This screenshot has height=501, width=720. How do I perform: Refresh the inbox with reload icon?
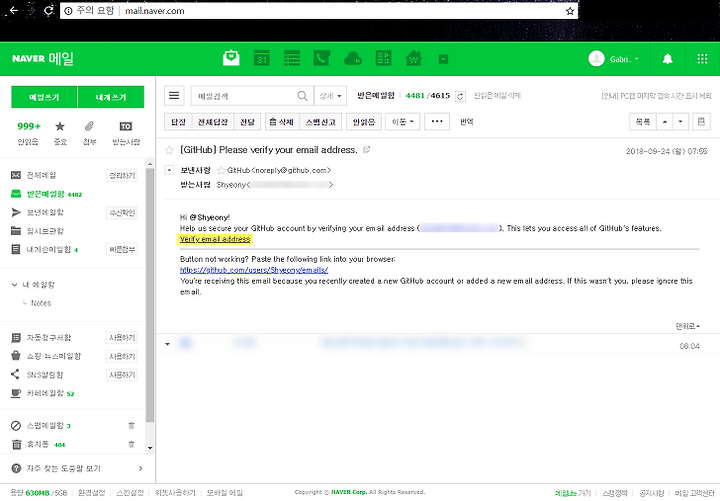click(x=460, y=96)
